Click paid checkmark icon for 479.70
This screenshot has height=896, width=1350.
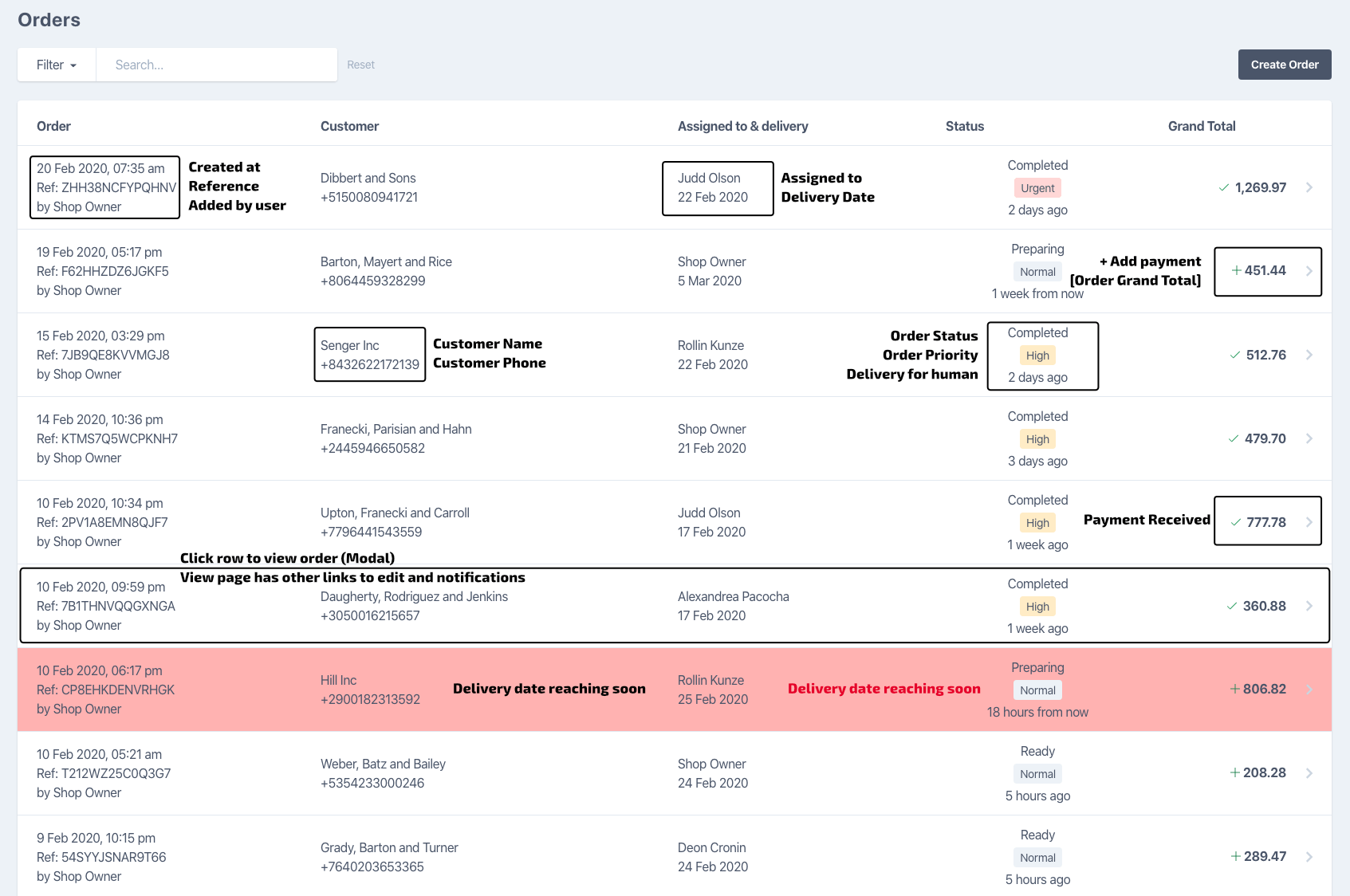(1234, 438)
